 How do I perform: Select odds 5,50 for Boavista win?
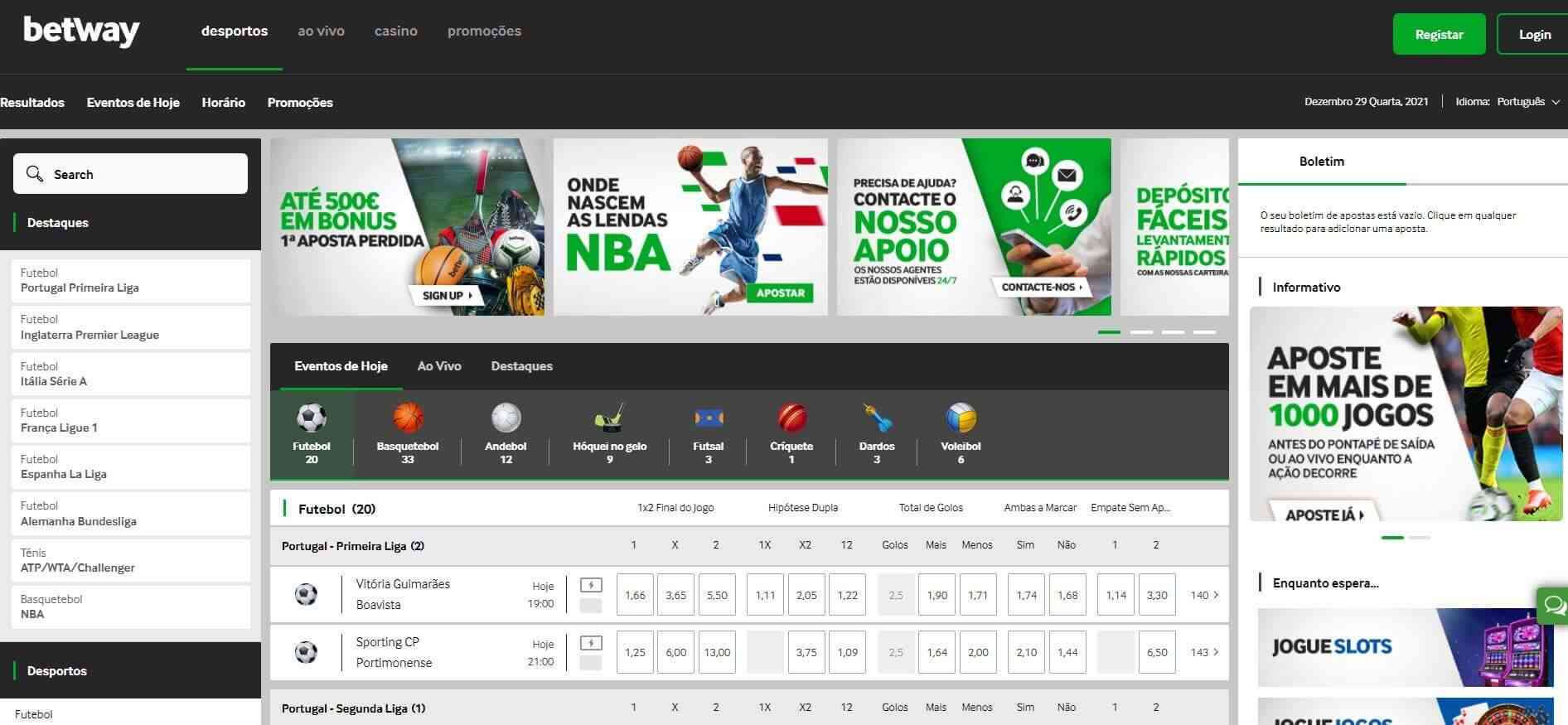(717, 595)
